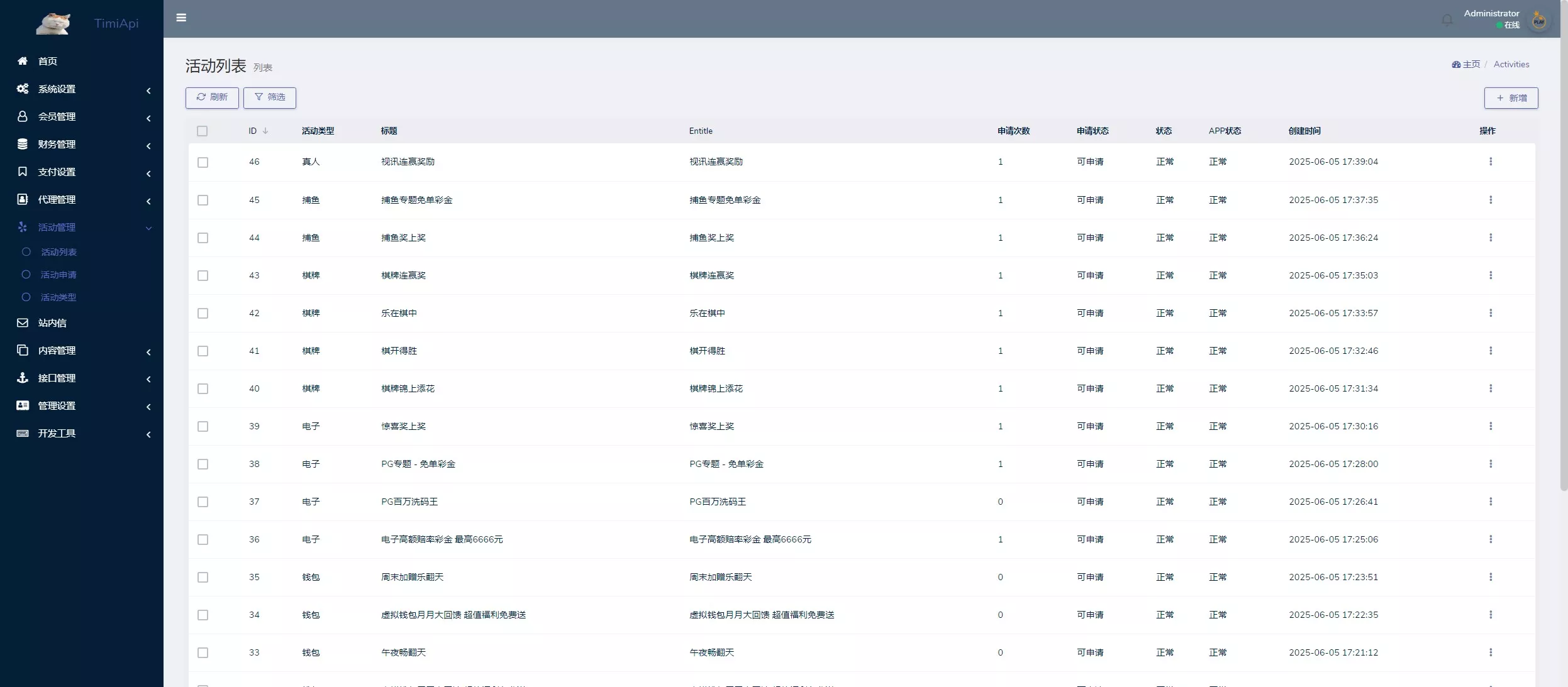This screenshot has height=687, width=1568.
Task: Click the hamburger menu icon to collapse sidebar
Action: pyautogui.click(x=182, y=18)
